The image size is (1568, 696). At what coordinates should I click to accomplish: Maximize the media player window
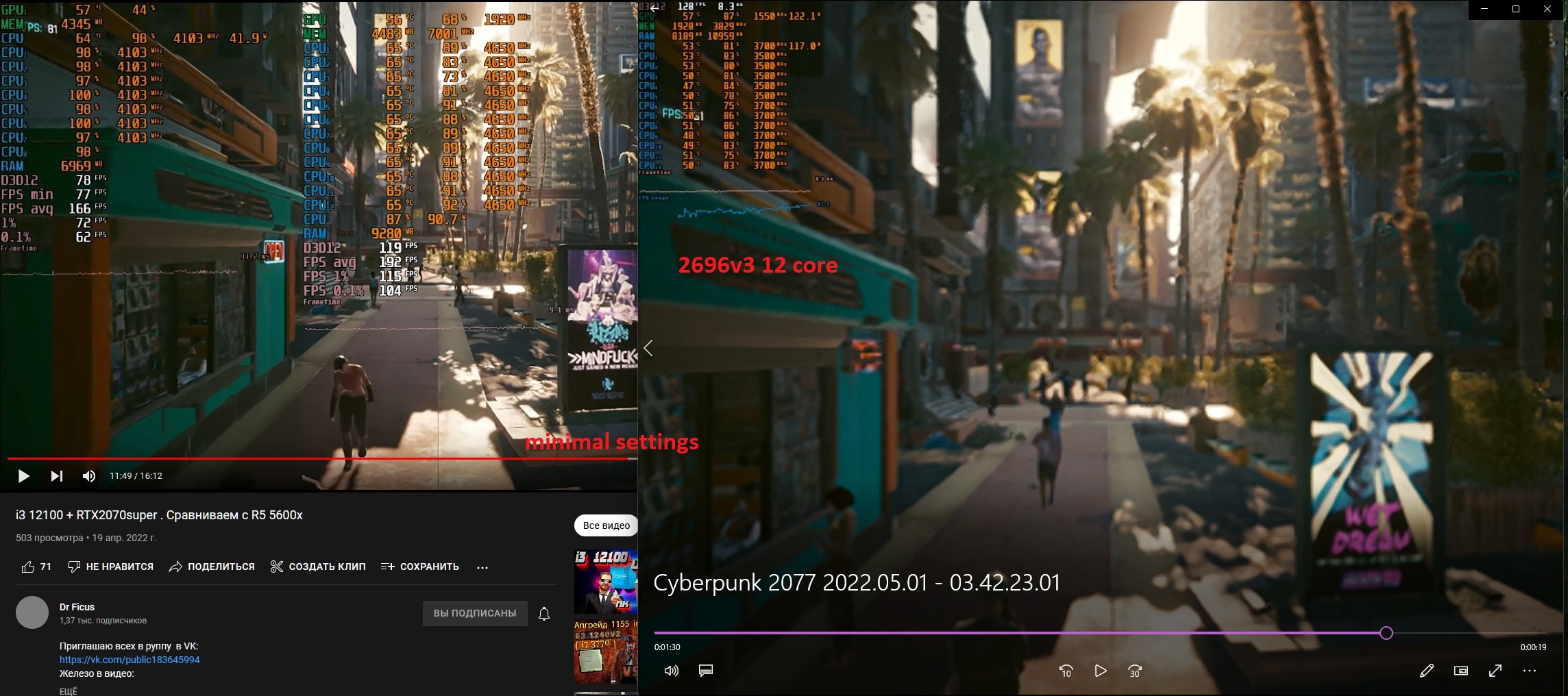1516,10
